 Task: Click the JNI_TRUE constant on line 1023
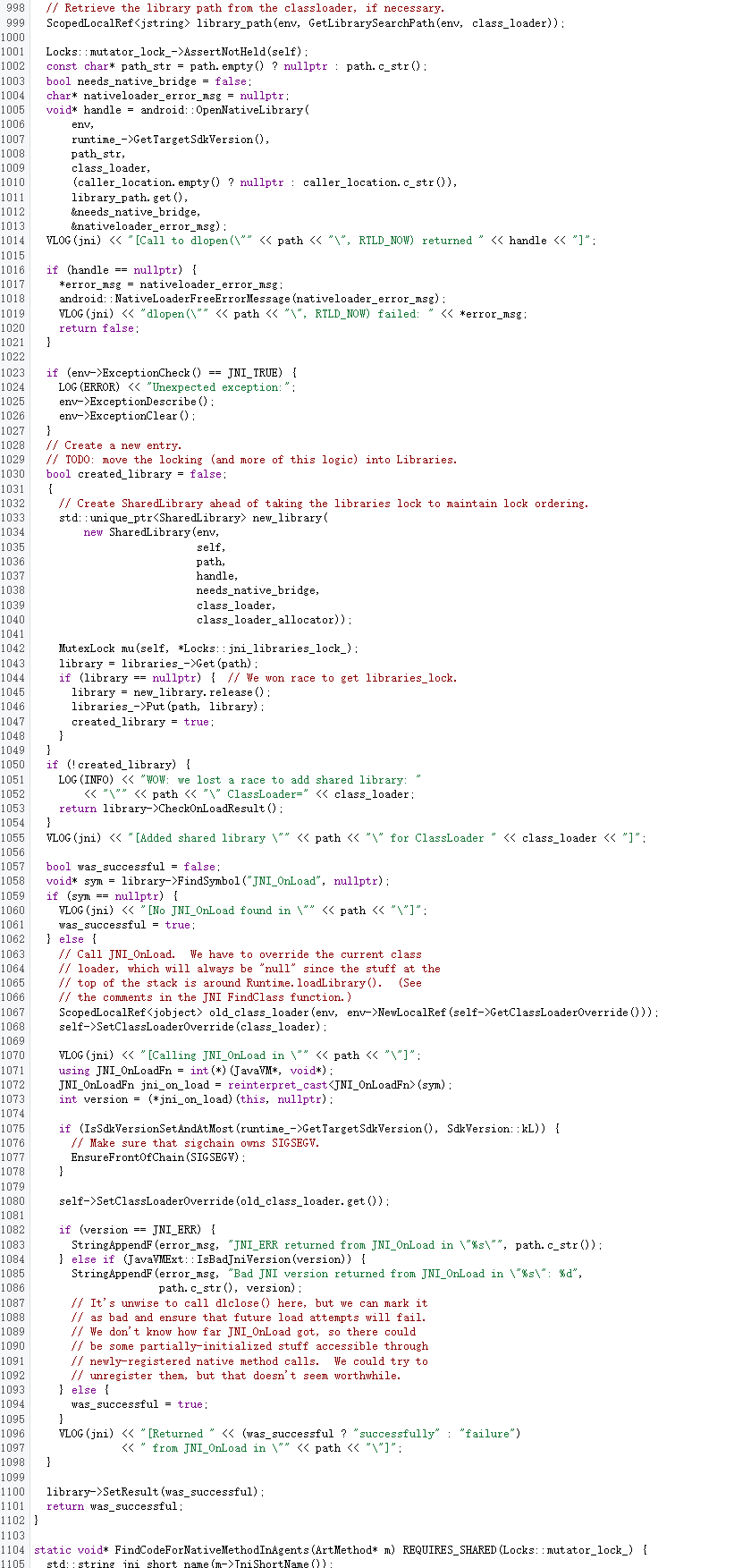pos(260,373)
